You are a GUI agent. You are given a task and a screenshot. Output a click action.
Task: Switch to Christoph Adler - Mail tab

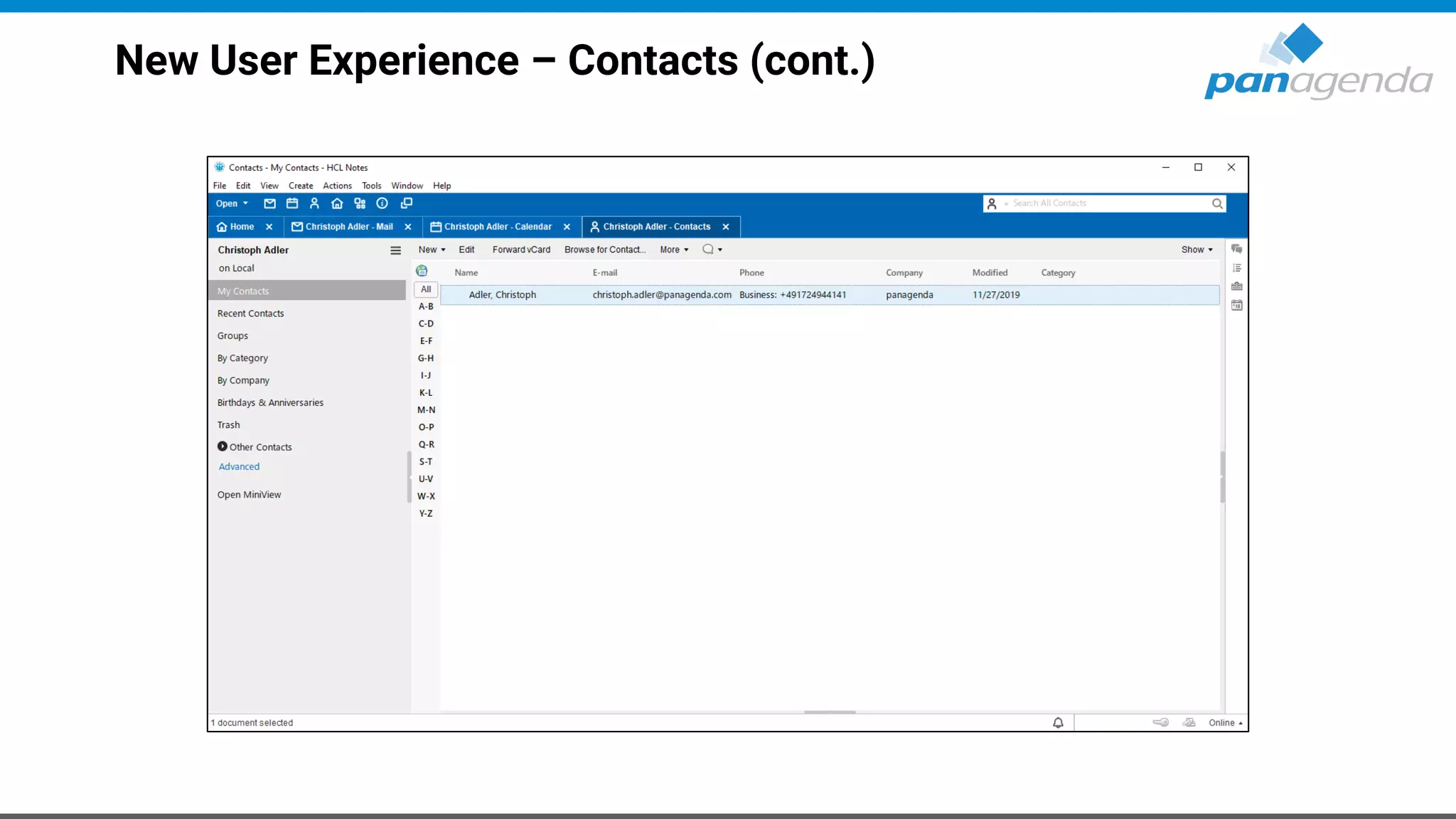[343, 227]
